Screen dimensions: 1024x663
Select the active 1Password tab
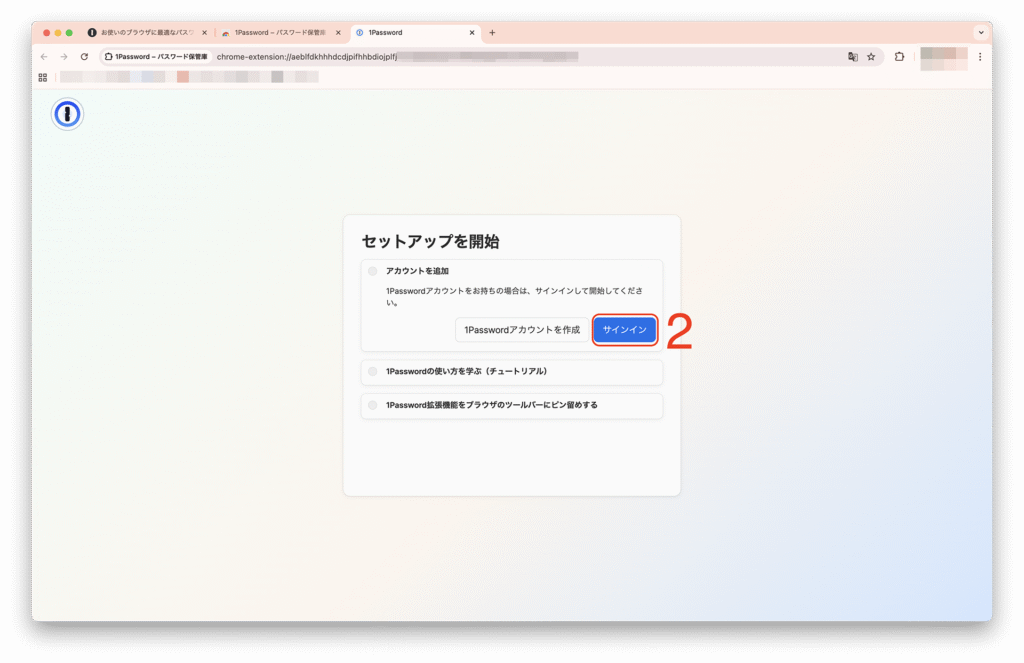(415, 33)
